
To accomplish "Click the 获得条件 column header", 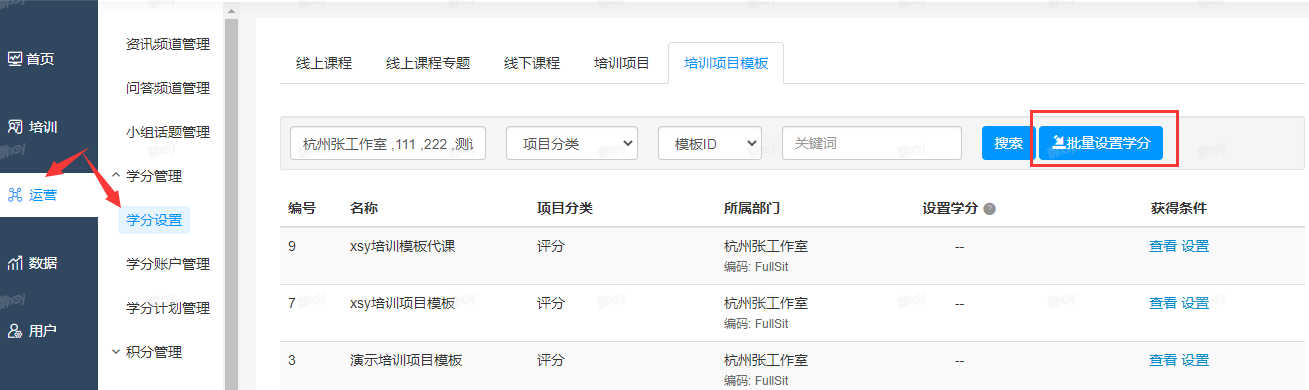I will [1179, 208].
